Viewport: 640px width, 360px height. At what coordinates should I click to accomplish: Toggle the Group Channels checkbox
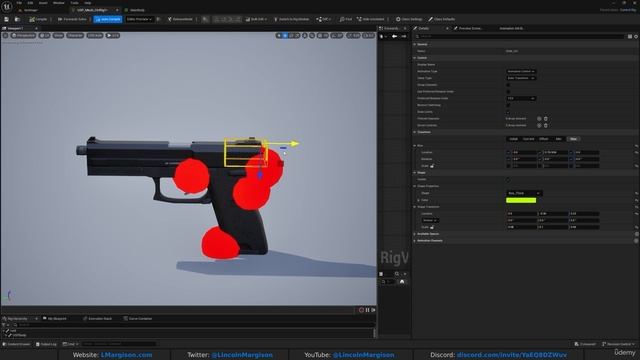point(508,85)
